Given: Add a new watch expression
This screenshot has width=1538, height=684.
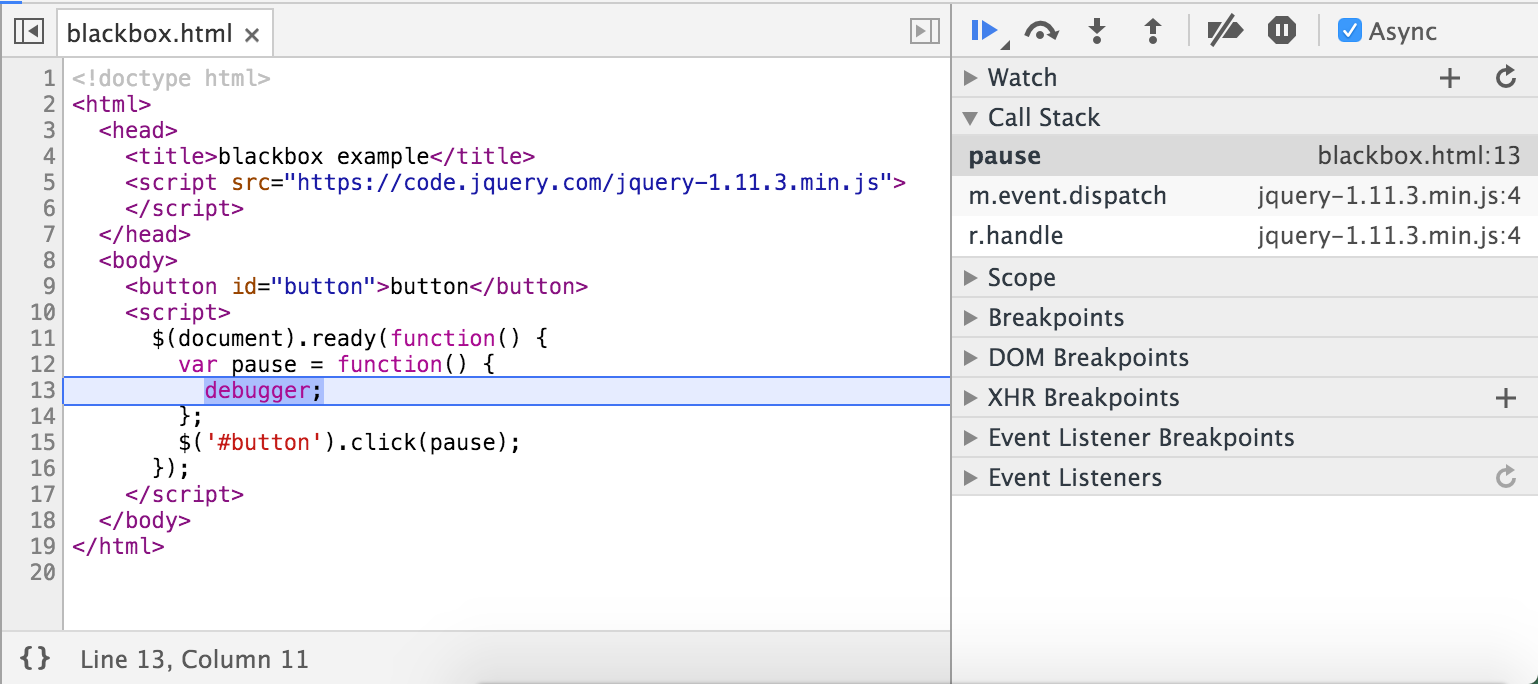Looking at the screenshot, I should 1449,78.
